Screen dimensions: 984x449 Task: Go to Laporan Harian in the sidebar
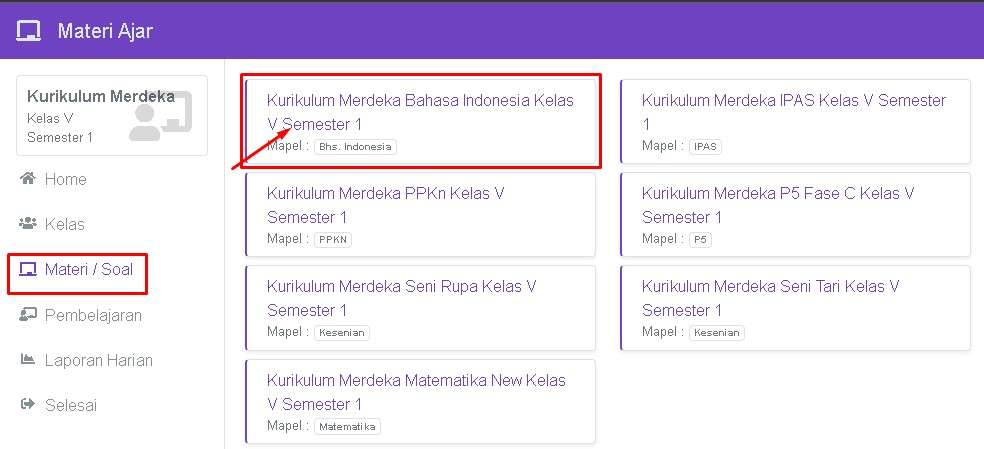click(98, 360)
